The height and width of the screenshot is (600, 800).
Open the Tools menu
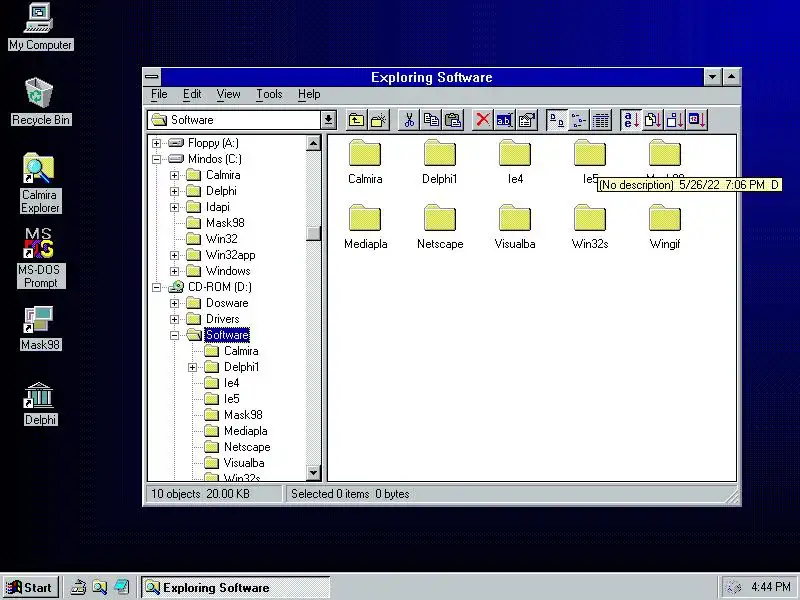[269, 94]
